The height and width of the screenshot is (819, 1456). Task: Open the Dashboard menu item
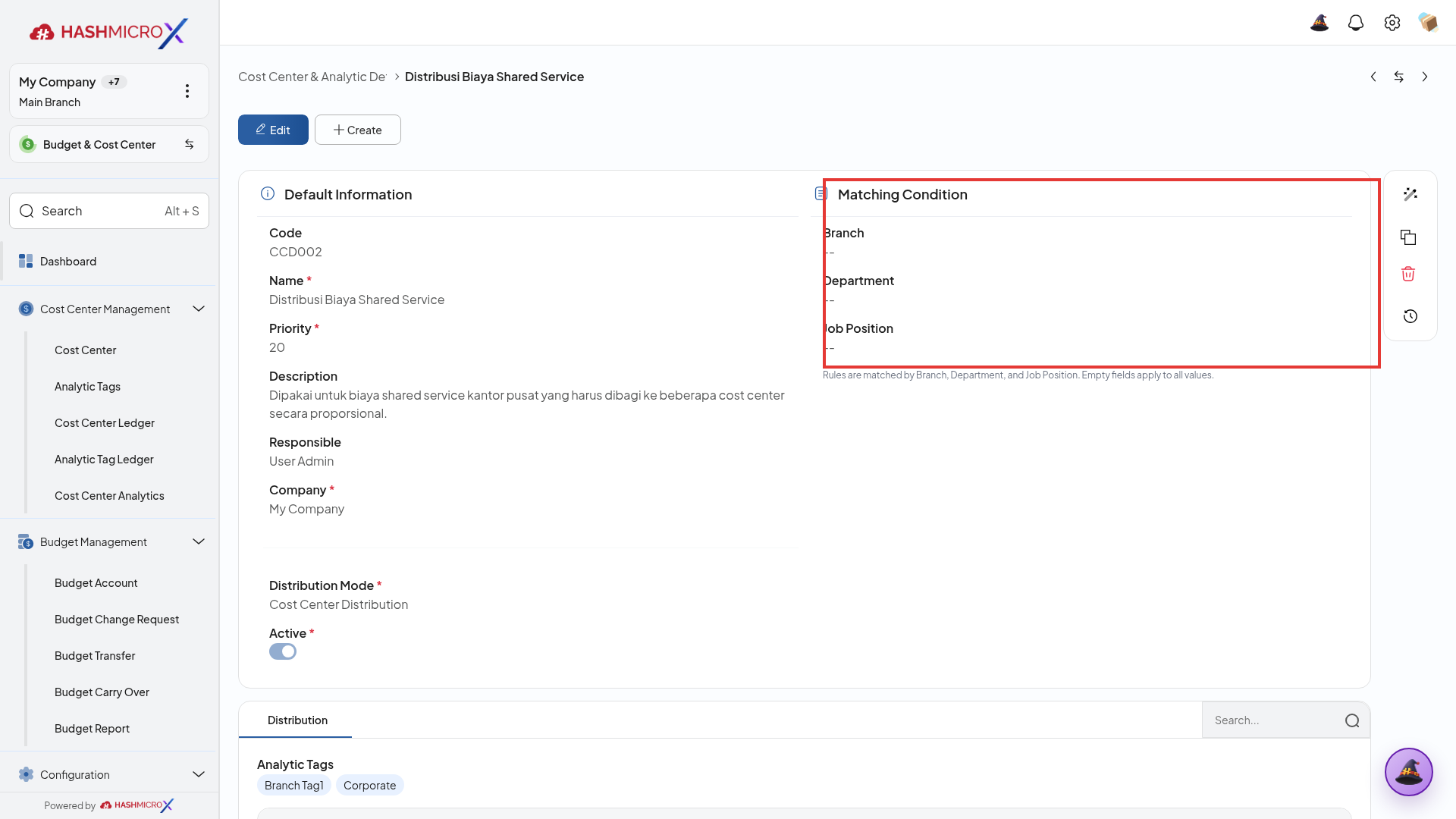click(x=108, y=261)
